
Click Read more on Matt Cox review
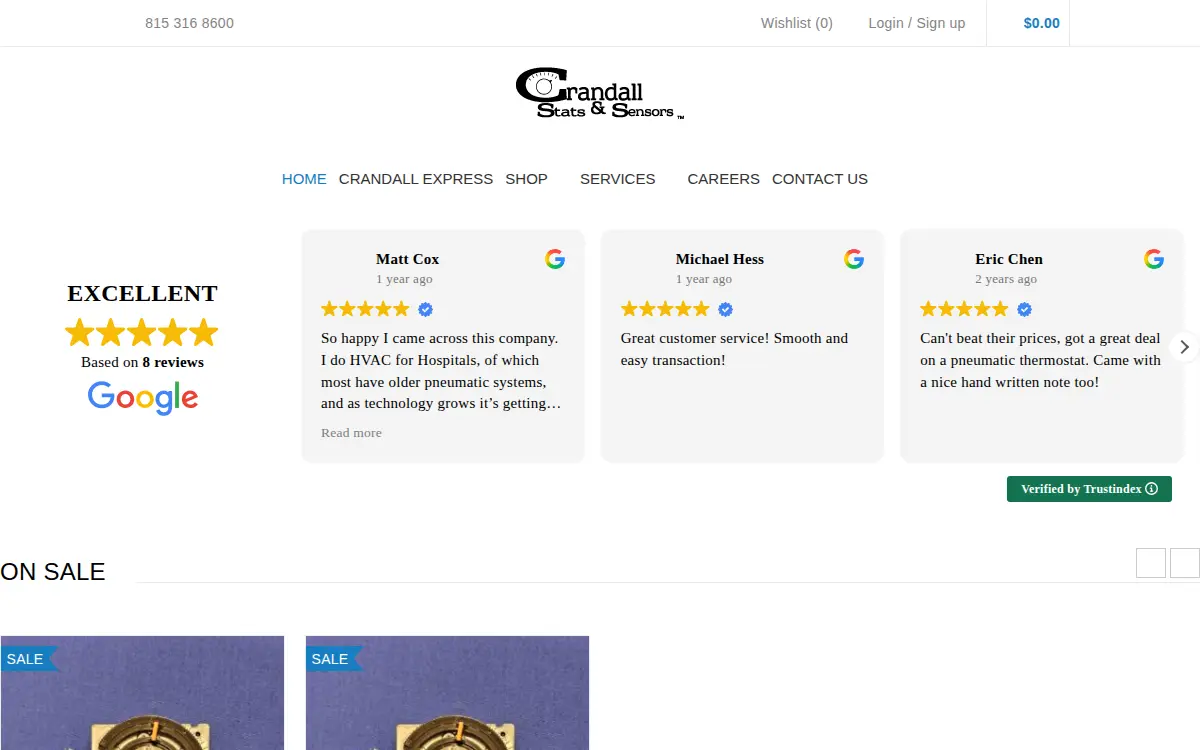point(351,433)
